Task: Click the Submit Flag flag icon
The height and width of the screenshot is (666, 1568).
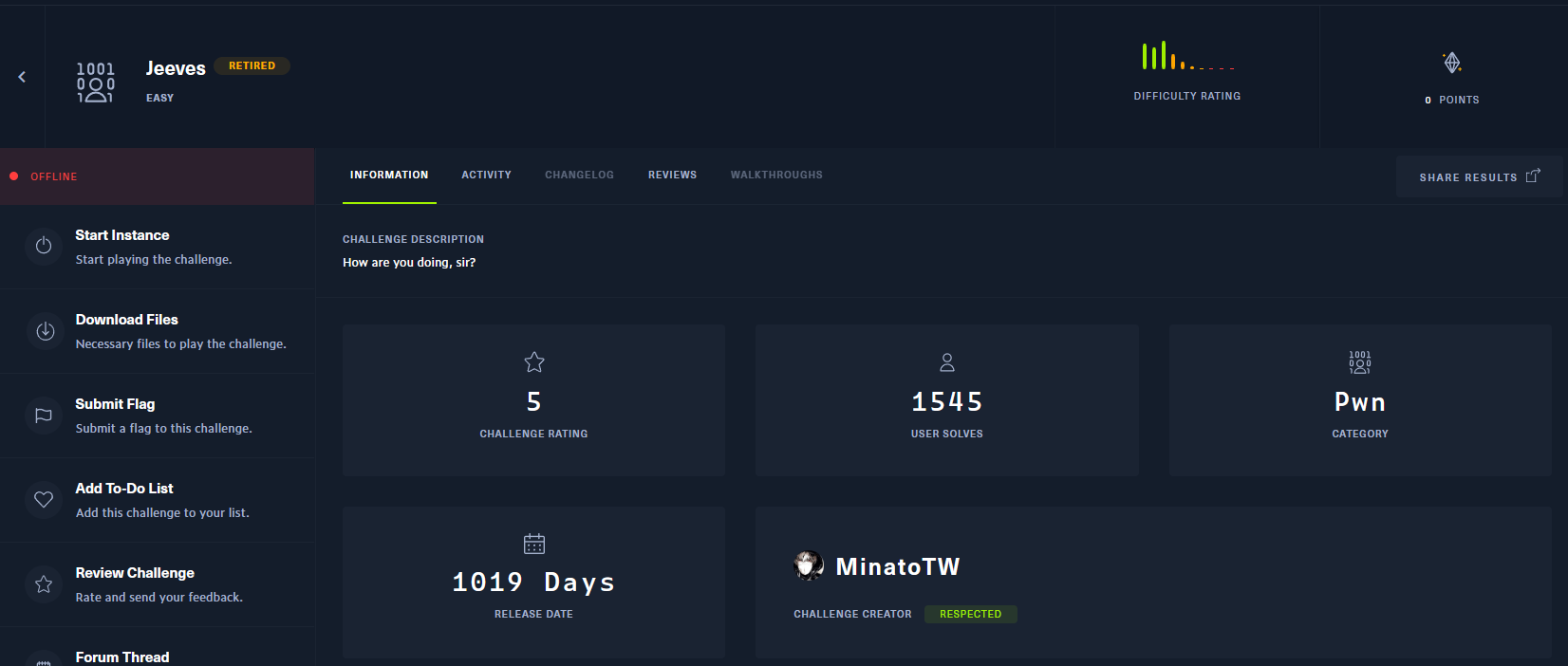Action: [44, 416]
